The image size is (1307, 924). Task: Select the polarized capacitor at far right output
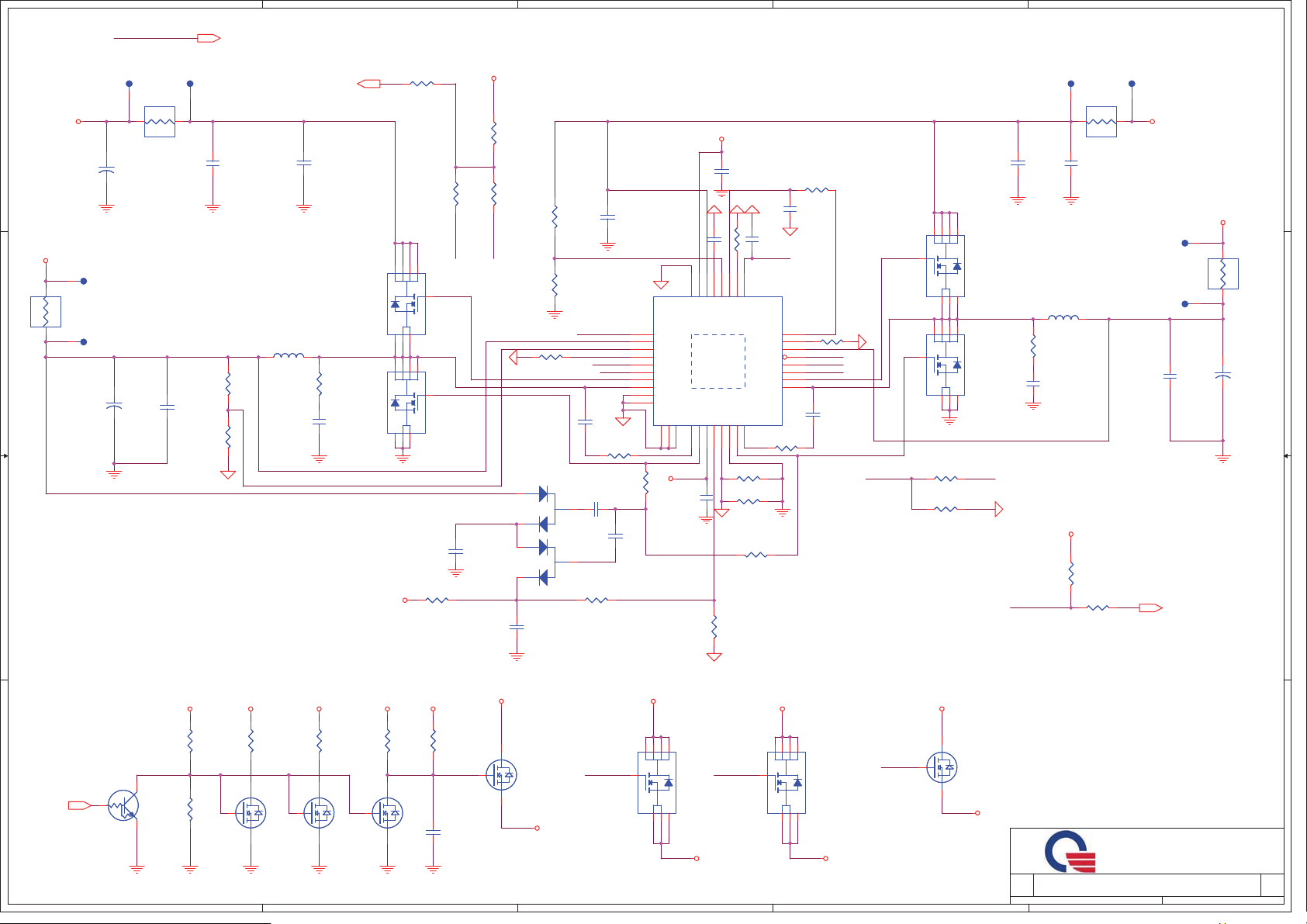(1223, 375)
